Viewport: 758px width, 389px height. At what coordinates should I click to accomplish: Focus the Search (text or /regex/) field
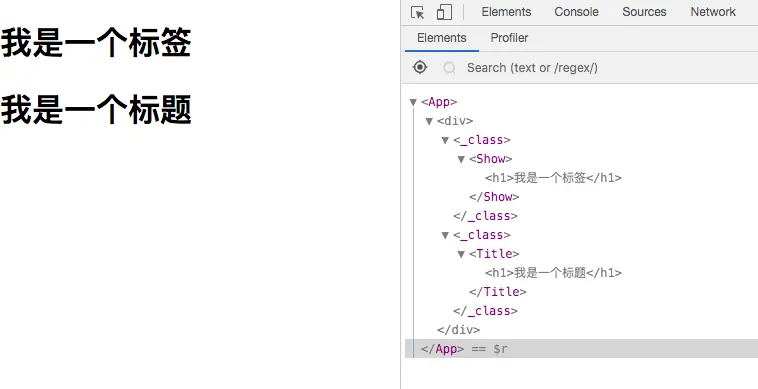532,68
